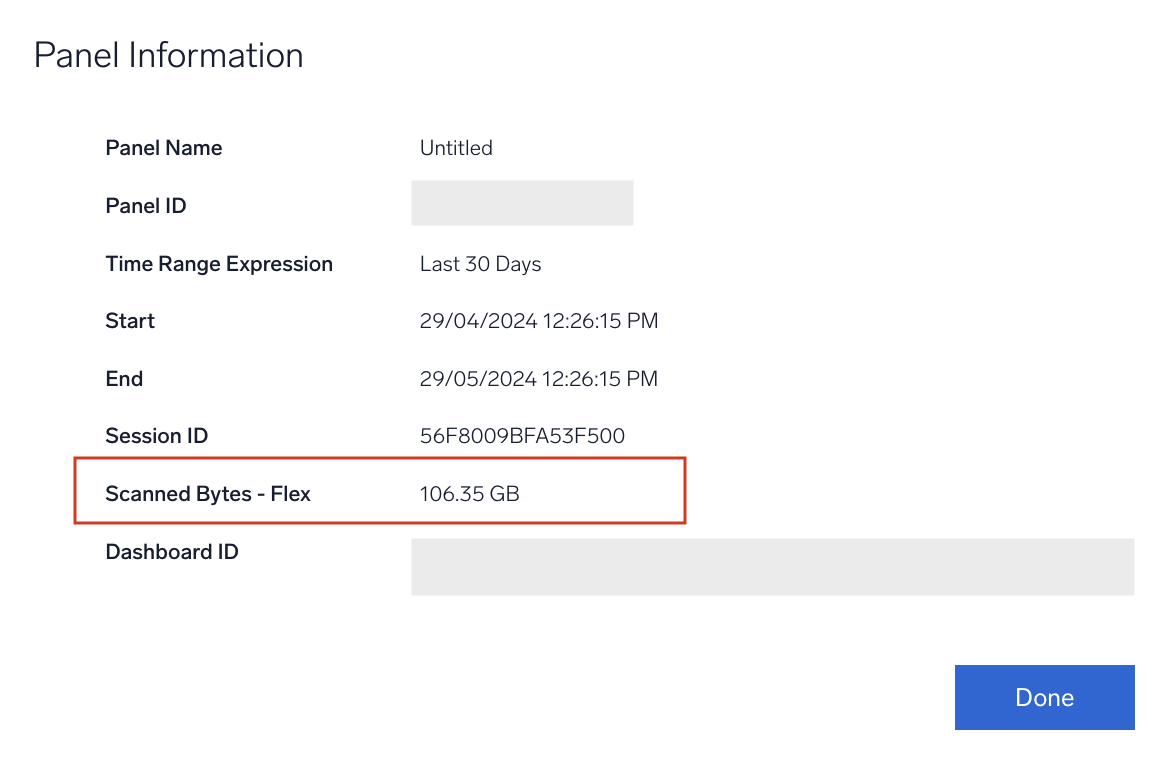This screenshot has width=1170, height=766.
Task: Select the End timestamp 29/05/2024
Action: coord(539,378)
